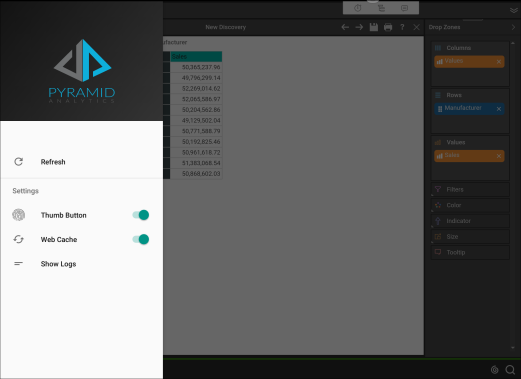The height and width of the screenshot is (379, 521).
Task: Click search magnifier icon at bottom right
Action: click(510, 370)
